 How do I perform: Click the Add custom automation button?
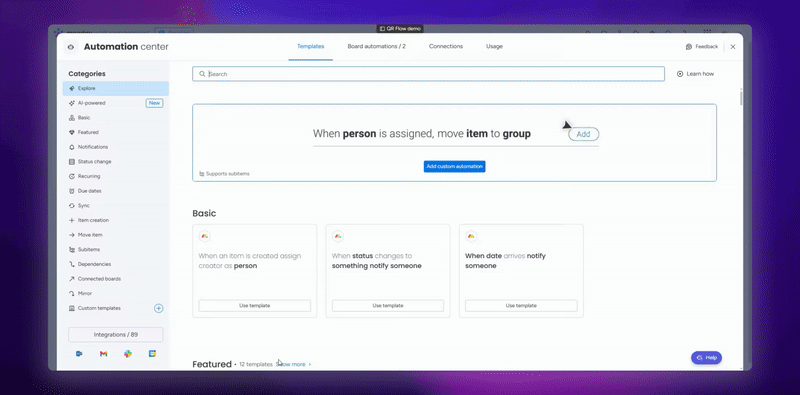coord(455,166)
